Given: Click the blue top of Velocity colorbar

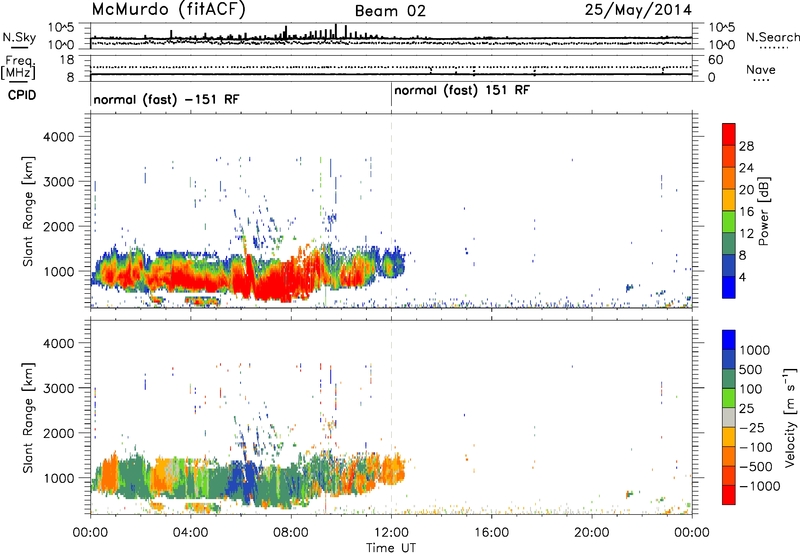Looking at the screenshot, I should click(x=729, y=339).
